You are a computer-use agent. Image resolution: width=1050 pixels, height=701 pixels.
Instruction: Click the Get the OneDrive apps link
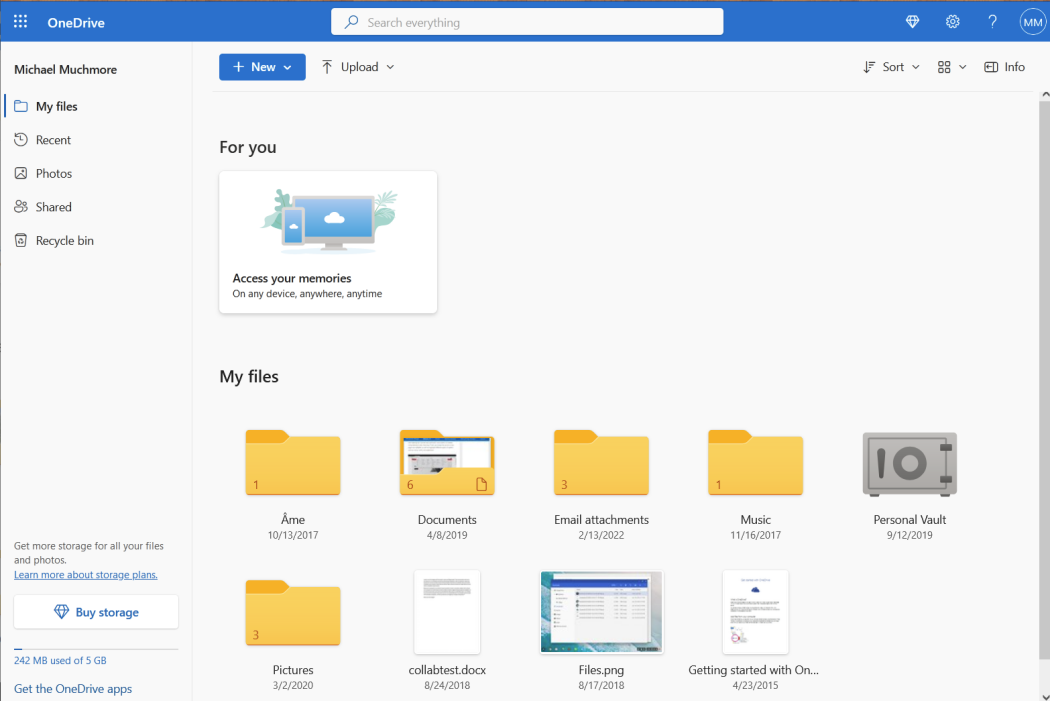click(73, 688)
